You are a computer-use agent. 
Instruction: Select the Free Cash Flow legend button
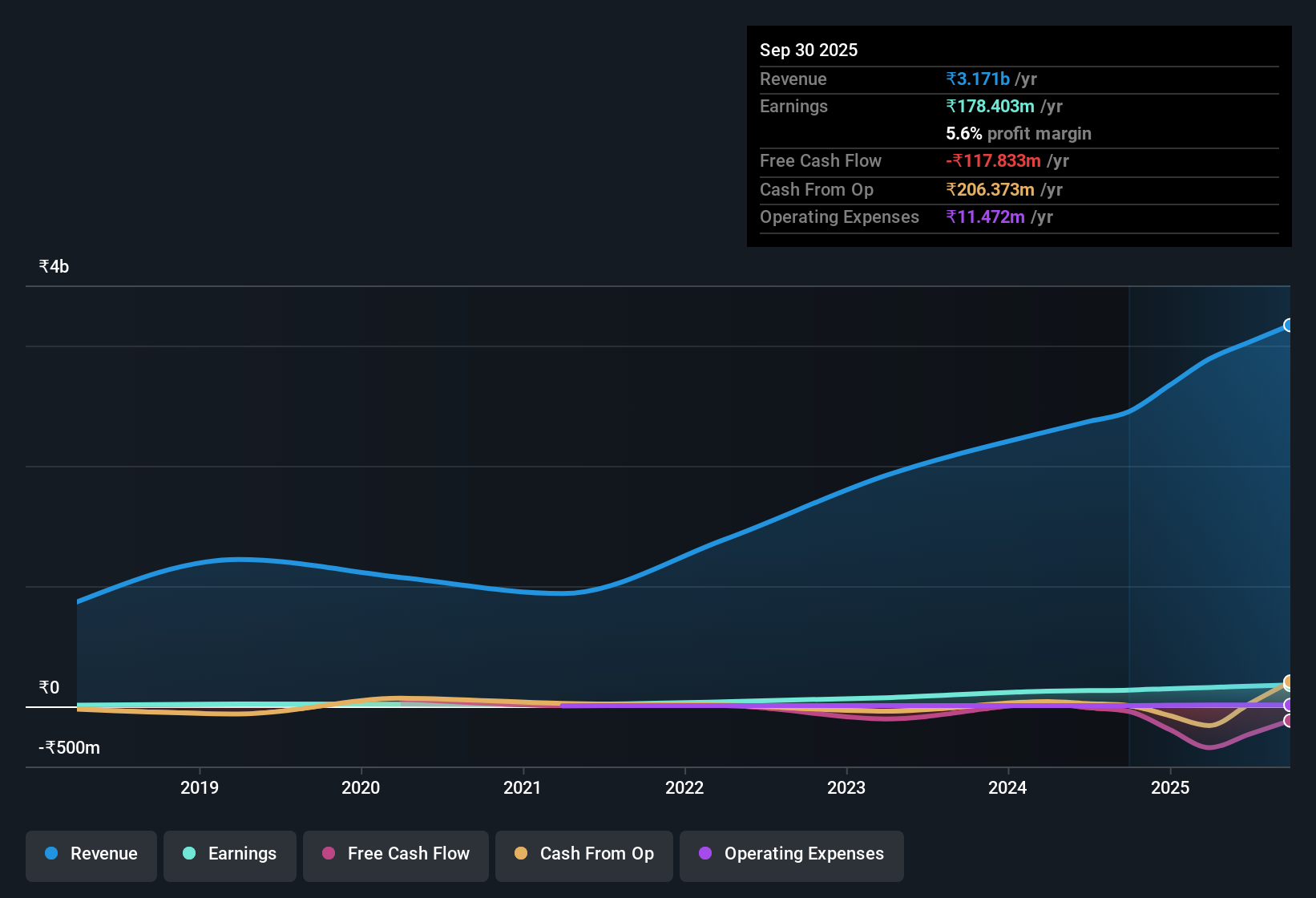pos(395,856)
